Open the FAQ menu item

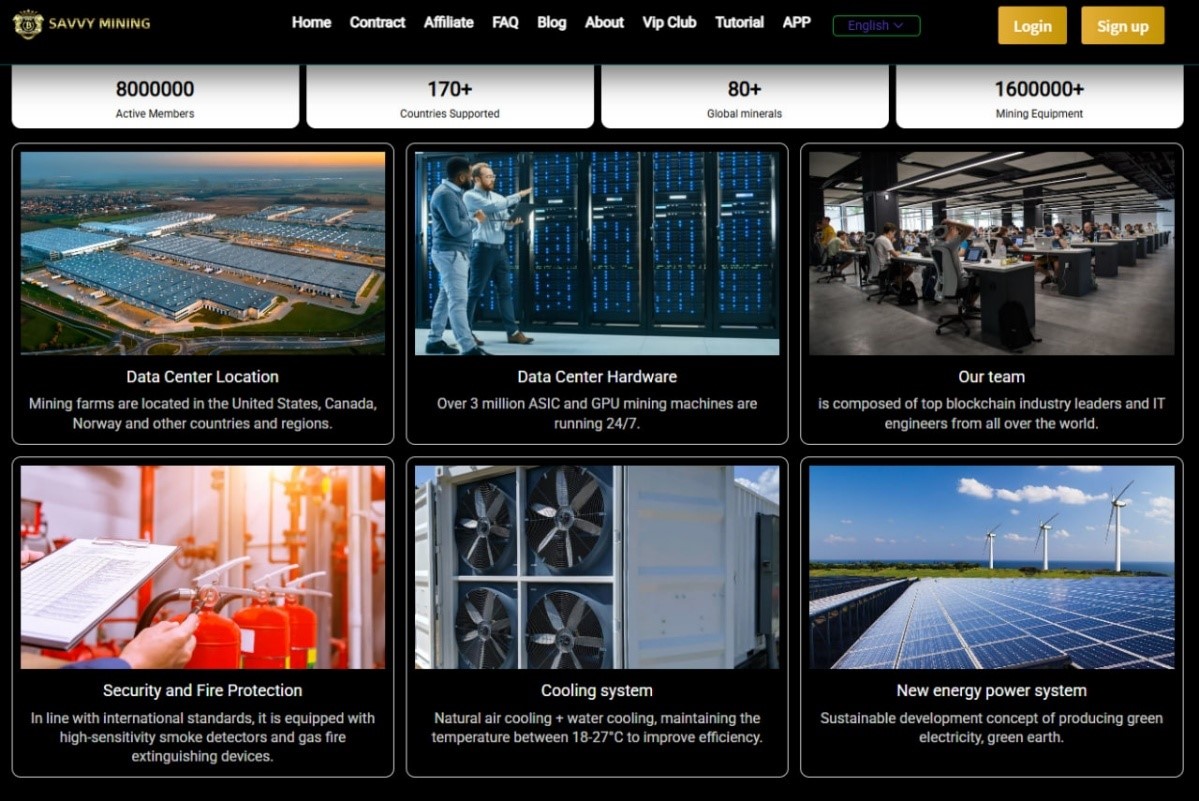[x=505, y=22]
